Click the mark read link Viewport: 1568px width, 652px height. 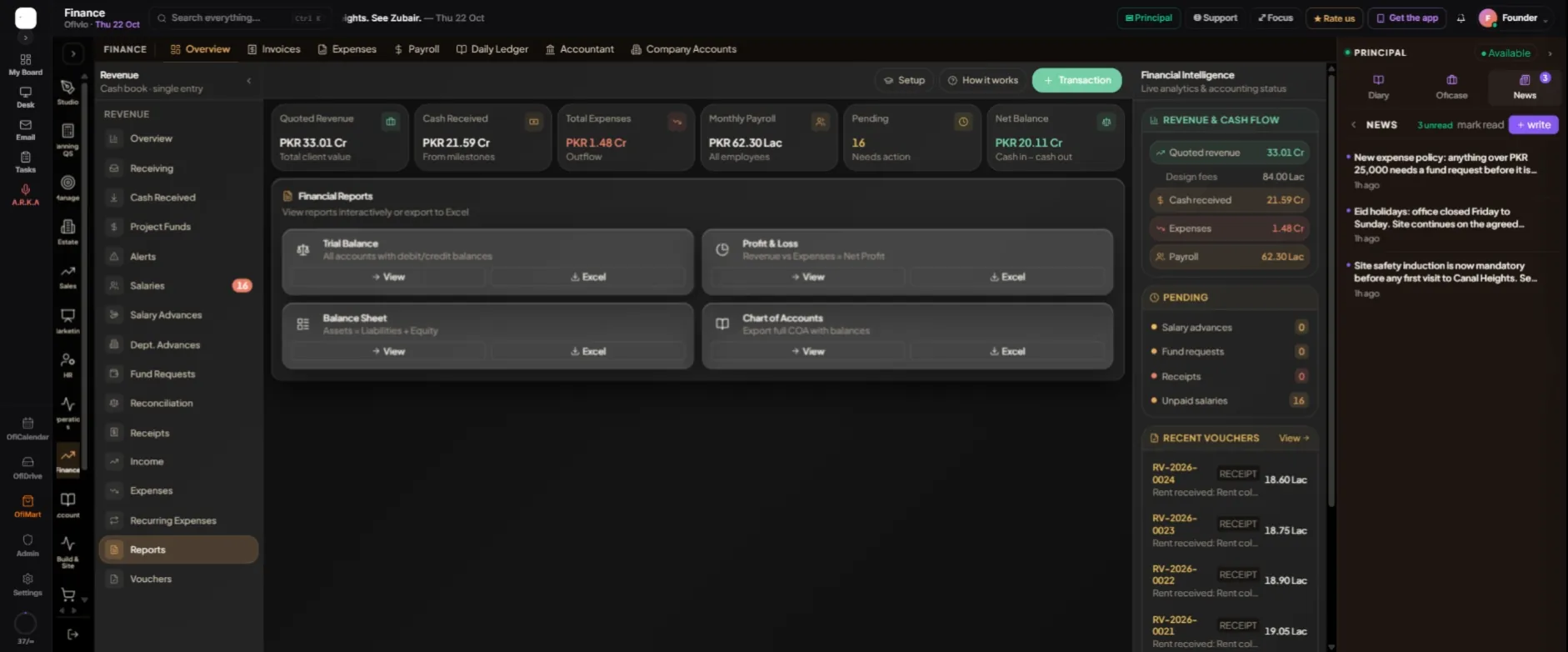pyautogui.click(x=1481, y=125)
